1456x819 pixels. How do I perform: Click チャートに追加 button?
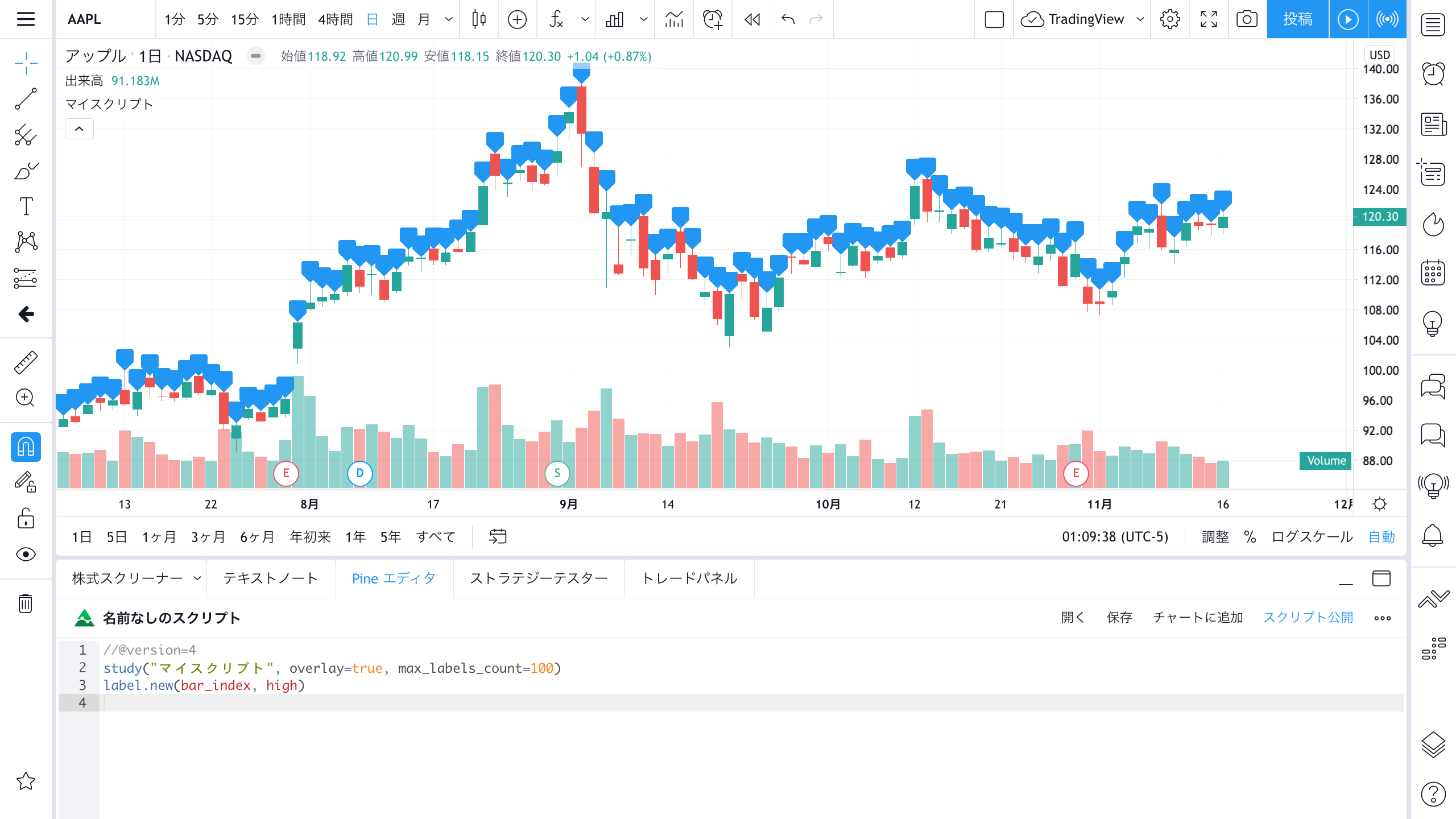pyautogui.click(x=1198, y=618)
